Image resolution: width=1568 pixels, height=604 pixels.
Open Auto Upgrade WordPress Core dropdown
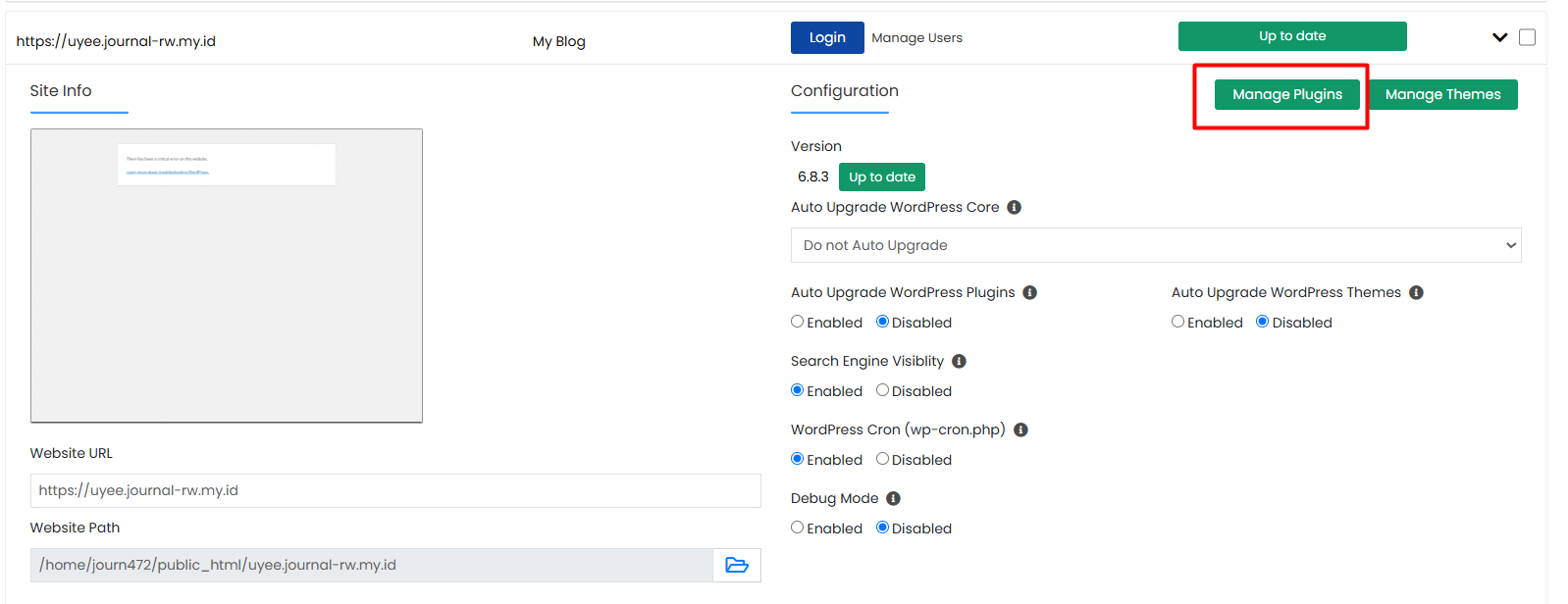pos(1155,245)
